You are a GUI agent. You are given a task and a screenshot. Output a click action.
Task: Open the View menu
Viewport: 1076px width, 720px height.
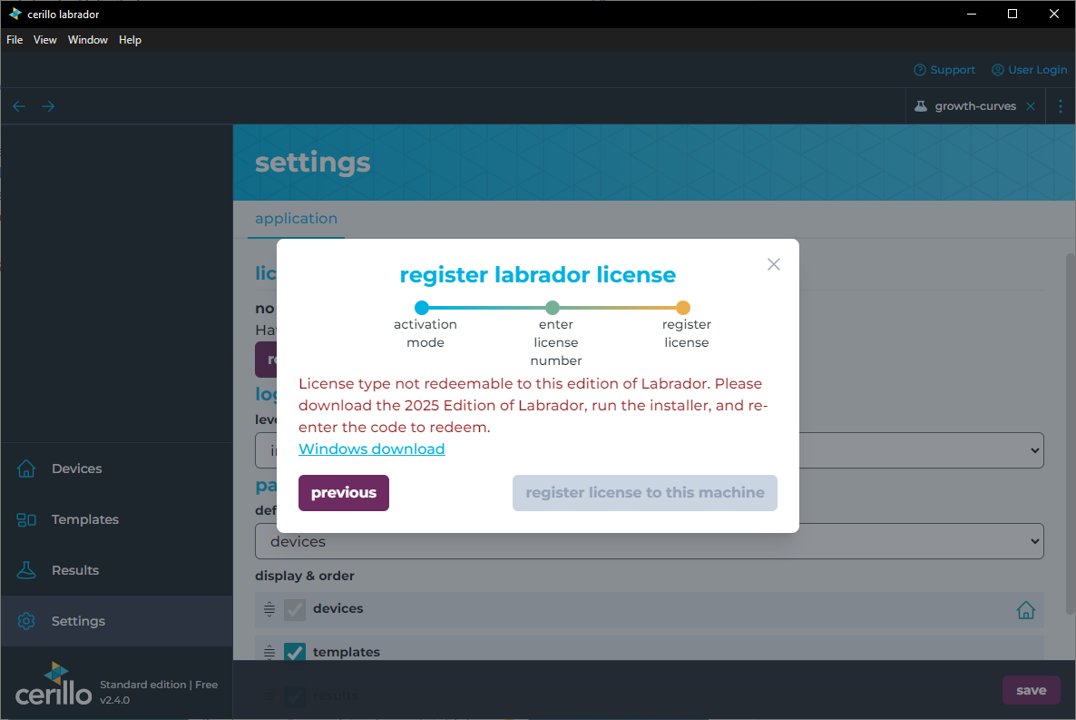point(45,40)
